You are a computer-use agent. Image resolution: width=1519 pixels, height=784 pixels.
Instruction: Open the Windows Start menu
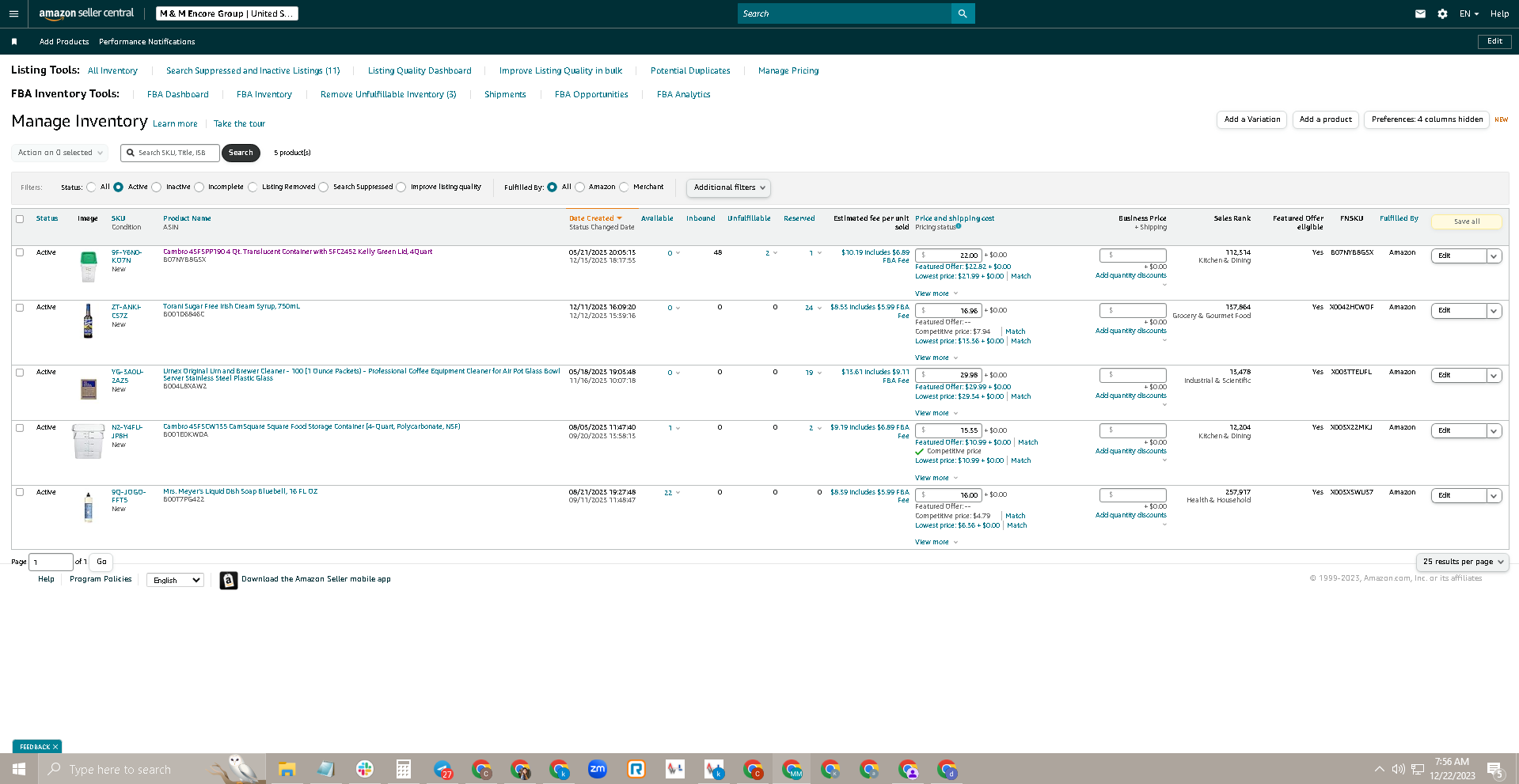pyautogui.click(x=19, y=769)
